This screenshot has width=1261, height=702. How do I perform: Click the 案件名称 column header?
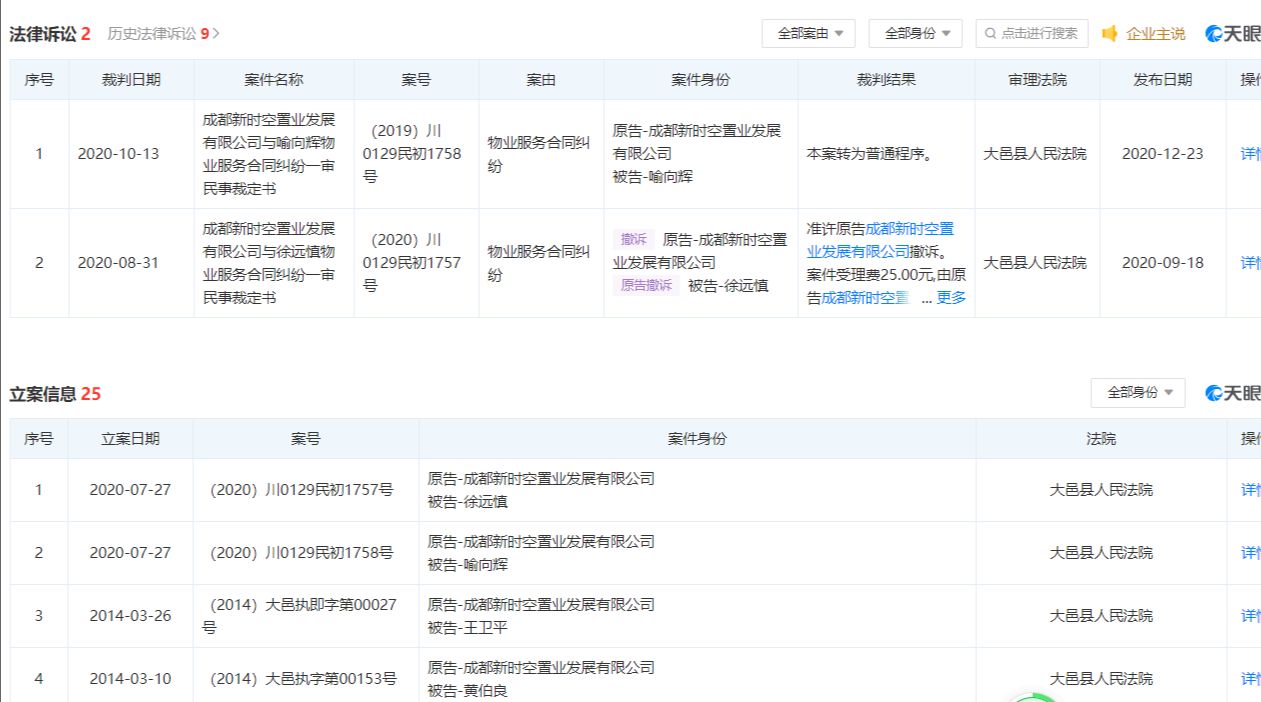click(x=274, y=80)
